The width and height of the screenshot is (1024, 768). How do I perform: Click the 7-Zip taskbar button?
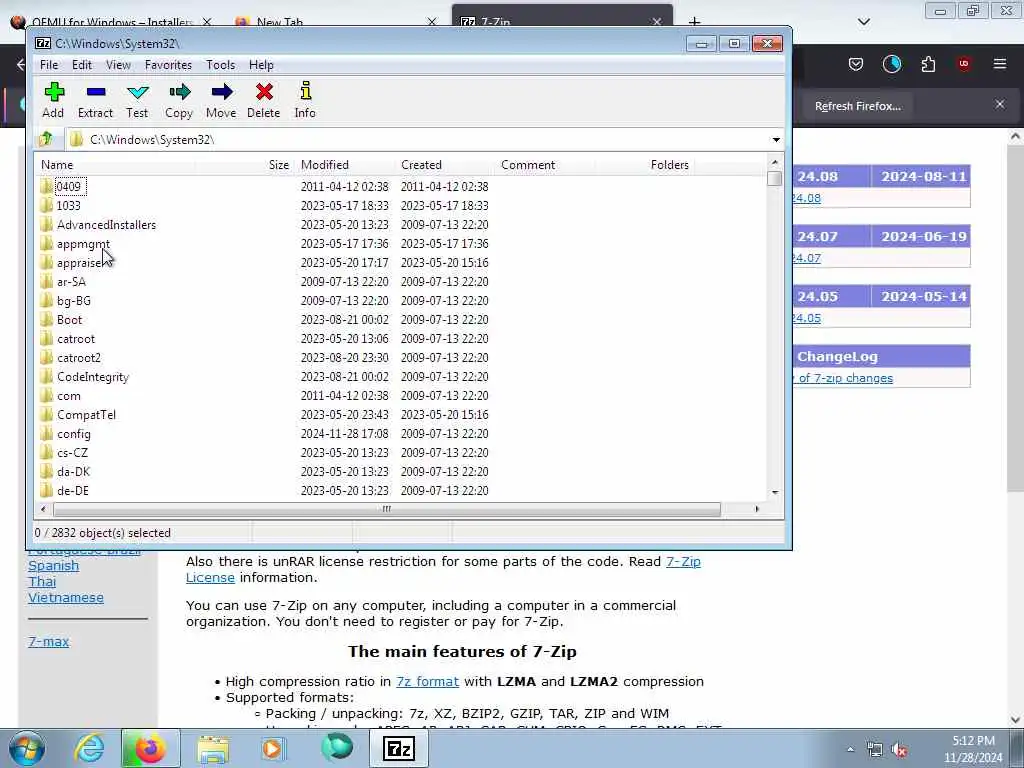click(x=399, y=748)
